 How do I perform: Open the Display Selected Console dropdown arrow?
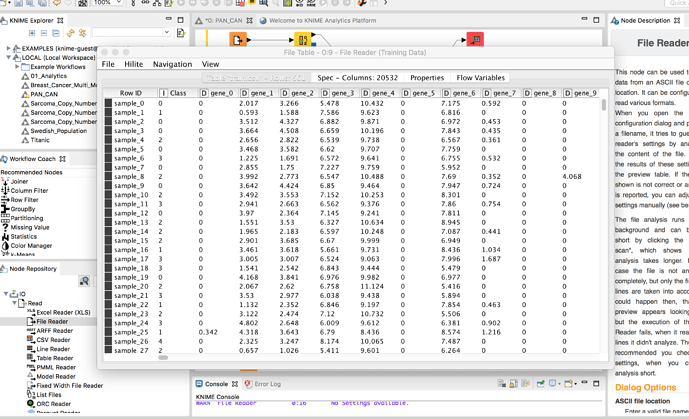[559, 384]
